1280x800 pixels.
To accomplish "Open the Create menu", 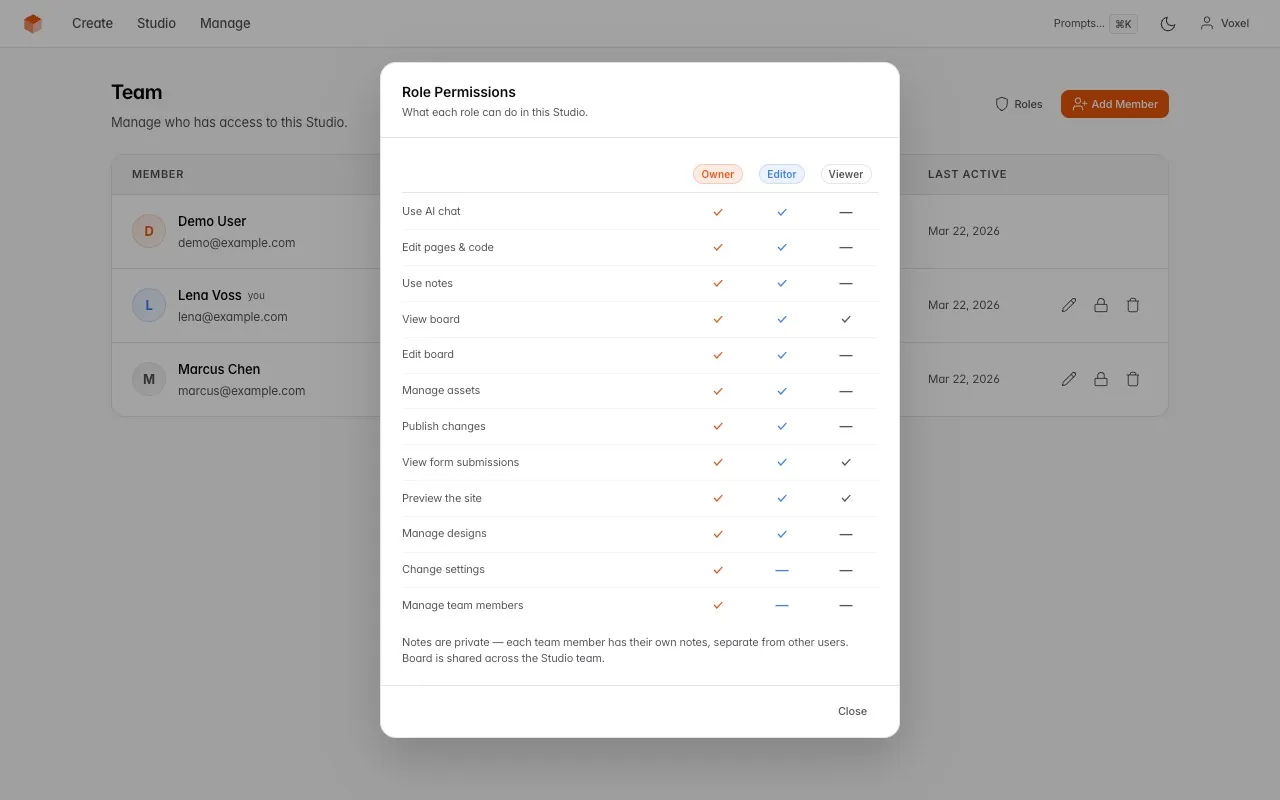I will pos(92,23).
